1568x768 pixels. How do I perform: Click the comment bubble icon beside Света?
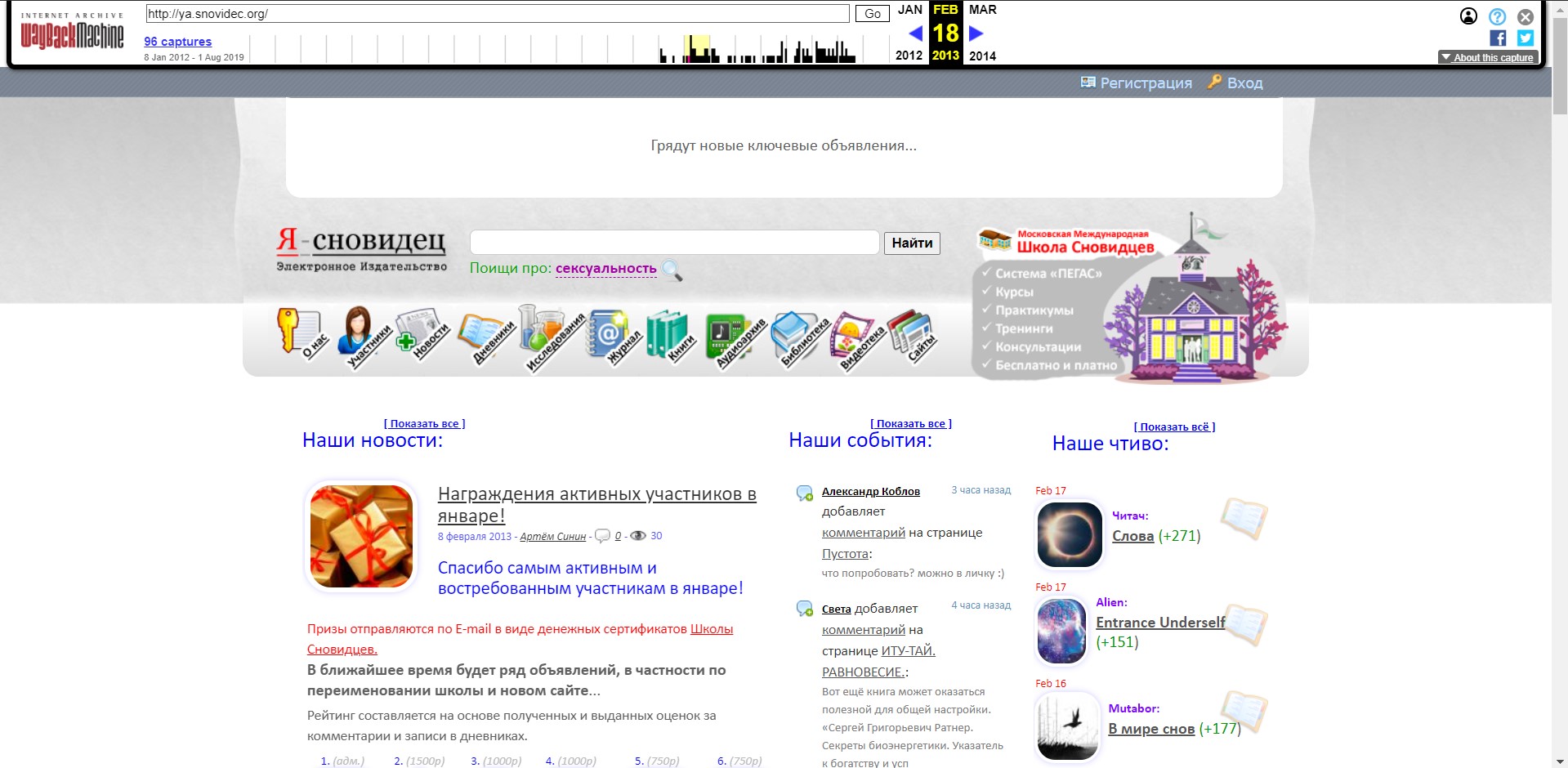[805, 609]
